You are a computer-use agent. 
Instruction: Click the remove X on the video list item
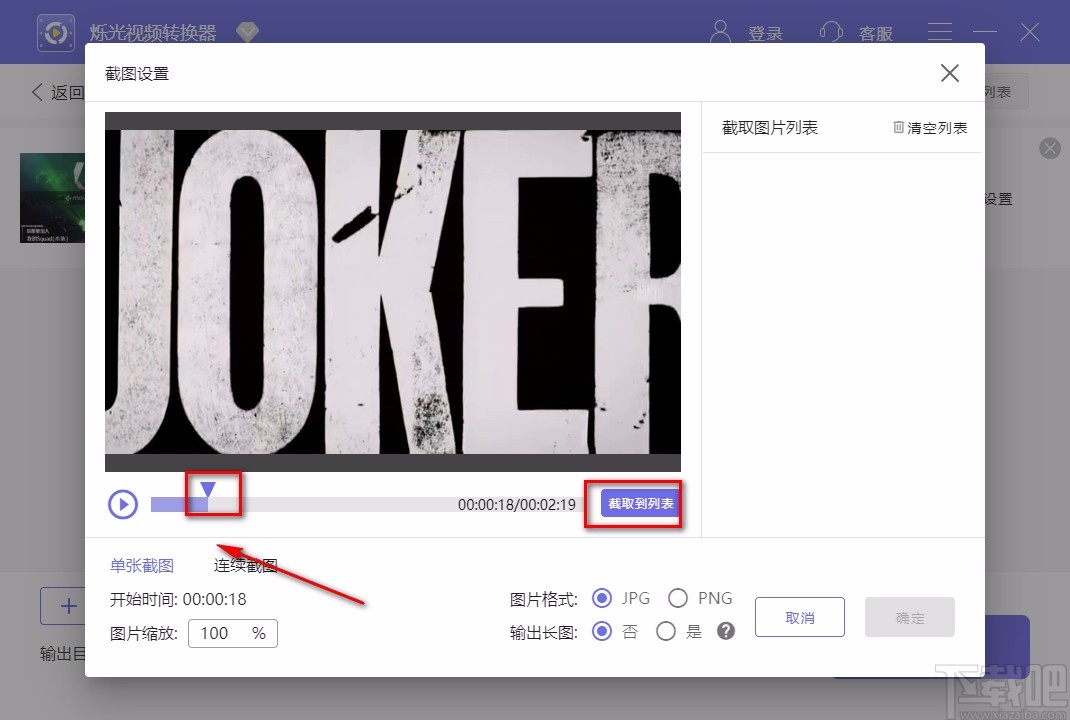(1050, 148)
